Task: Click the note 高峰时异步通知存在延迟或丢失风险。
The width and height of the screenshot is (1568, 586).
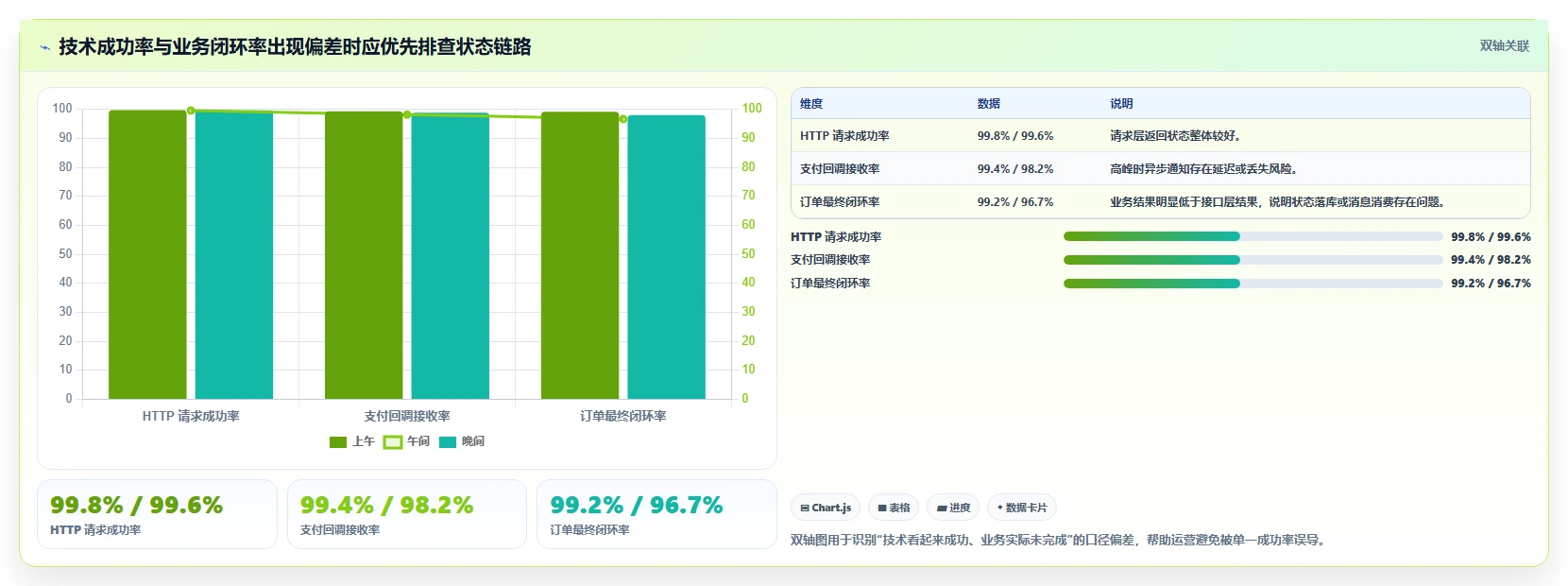Action: [1206, 169]
